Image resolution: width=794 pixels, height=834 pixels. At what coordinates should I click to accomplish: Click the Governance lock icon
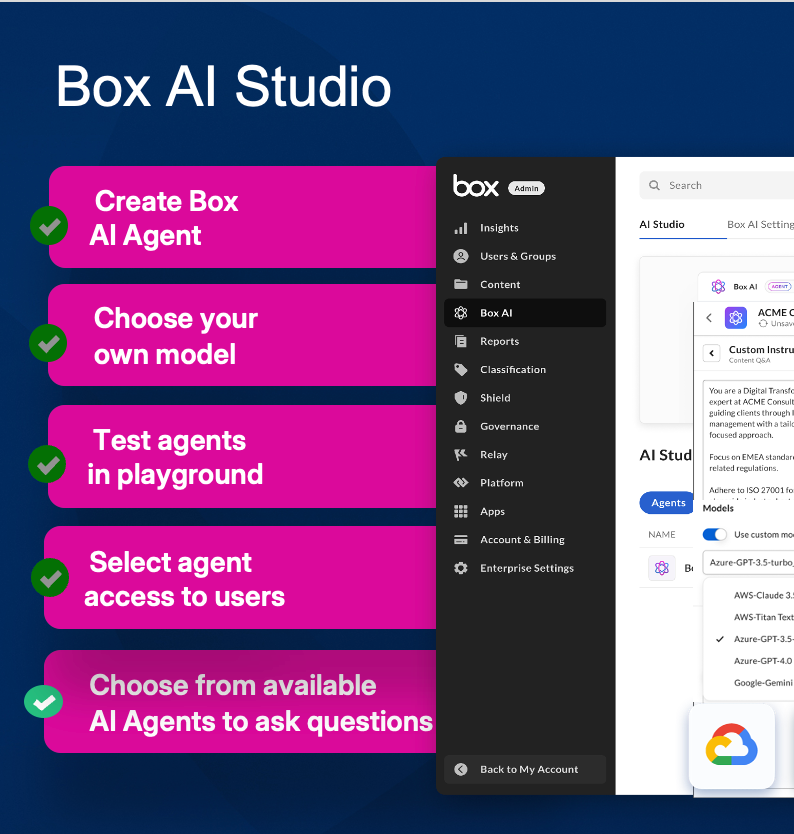461,426
